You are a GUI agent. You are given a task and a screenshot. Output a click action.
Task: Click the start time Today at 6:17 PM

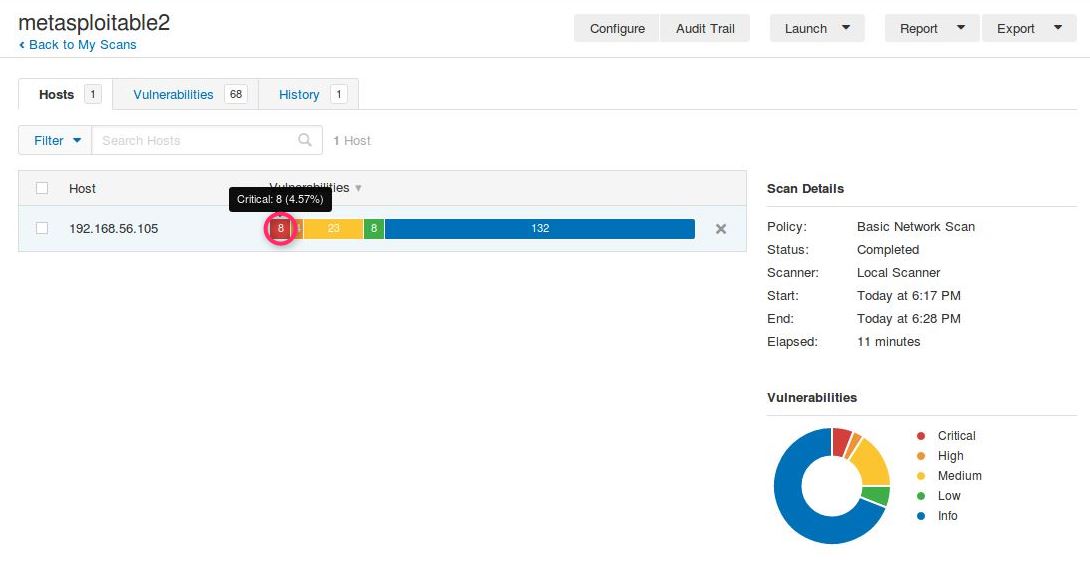909,295
